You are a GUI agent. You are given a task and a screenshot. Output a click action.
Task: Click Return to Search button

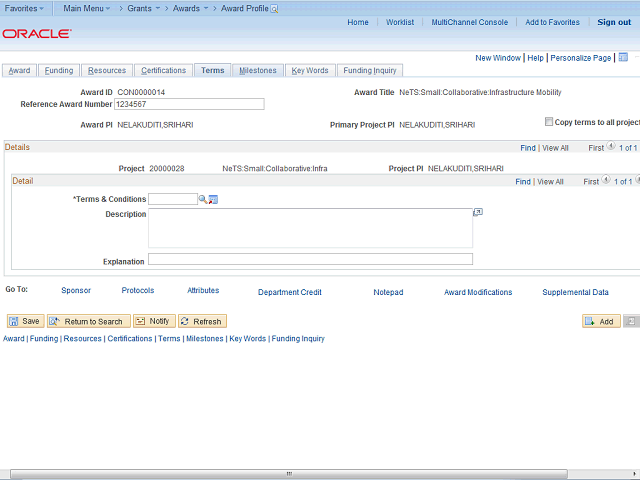(89, 321)
